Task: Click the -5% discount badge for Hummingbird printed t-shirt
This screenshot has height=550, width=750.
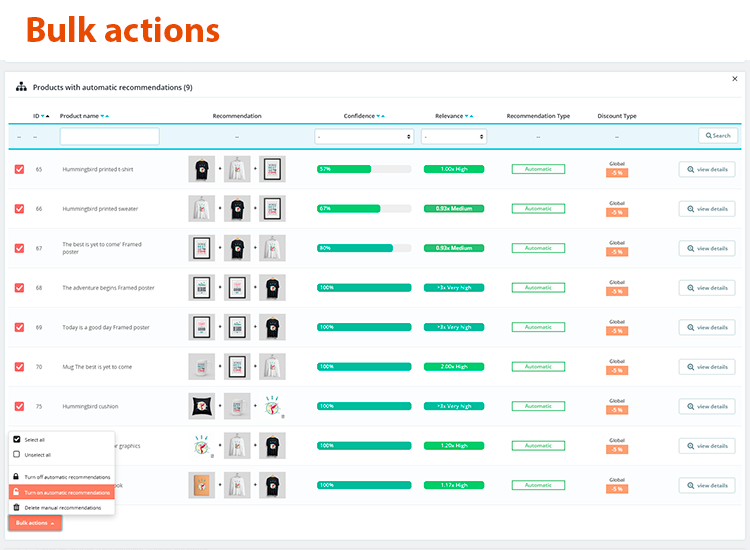Action: click(617, 173)
